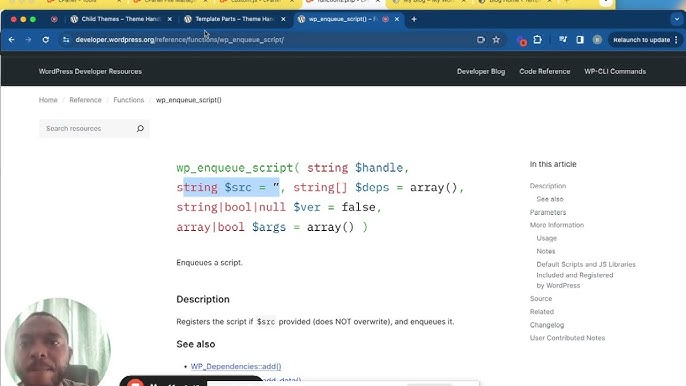Open the Chrome profile avatar
The height and width of the screenshot is (386, 686).
click(597, 40)
